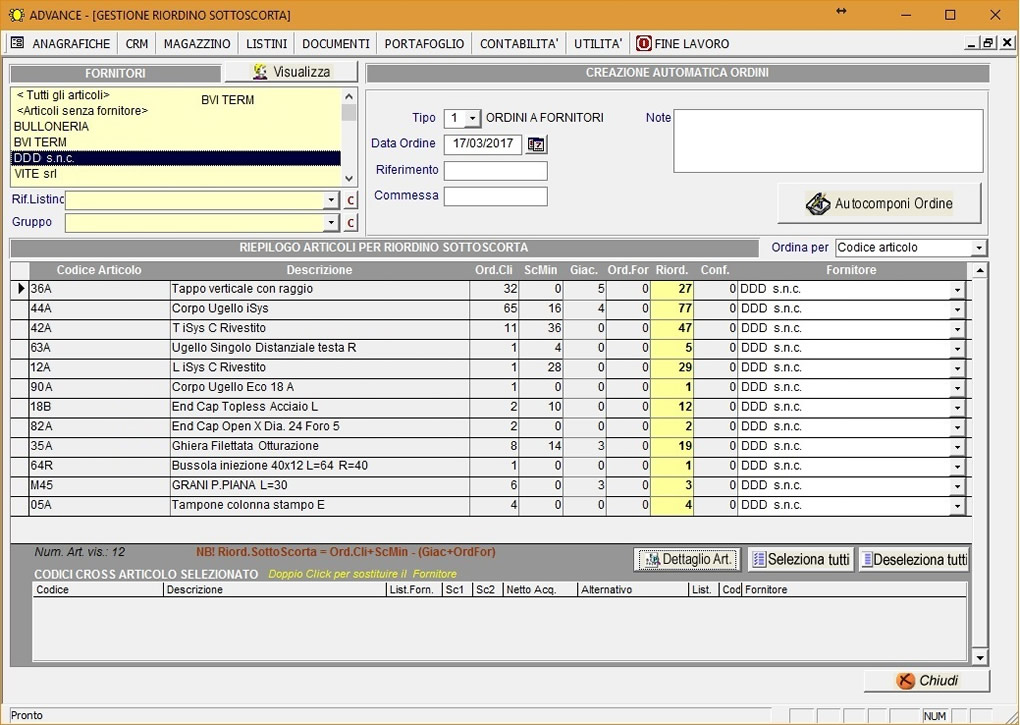Click the Chiudi button
This screenshot has height=725, width=1020.
click(927, 680)
